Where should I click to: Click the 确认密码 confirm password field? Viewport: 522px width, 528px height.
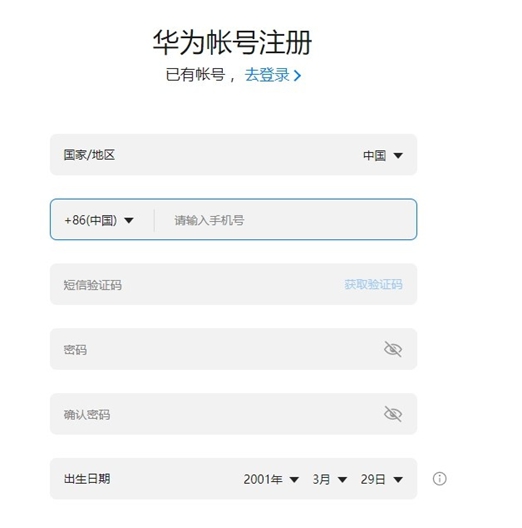[233, 414]
